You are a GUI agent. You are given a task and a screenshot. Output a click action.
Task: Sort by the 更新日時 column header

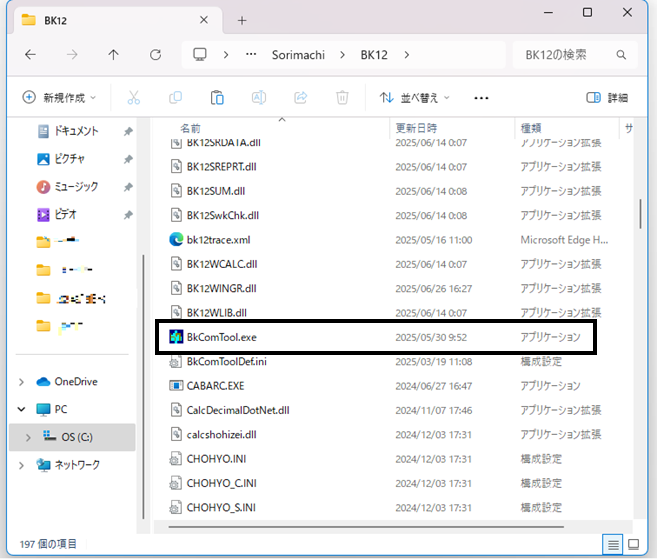pyautogui.click(x=416, y=128)
